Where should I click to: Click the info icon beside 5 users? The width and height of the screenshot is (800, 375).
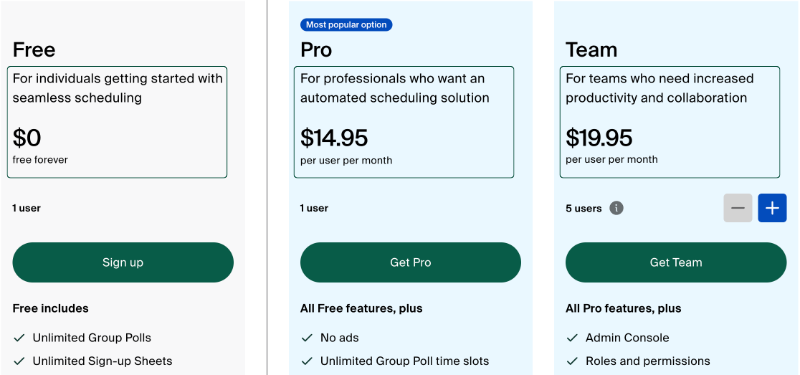coord(616,208)
